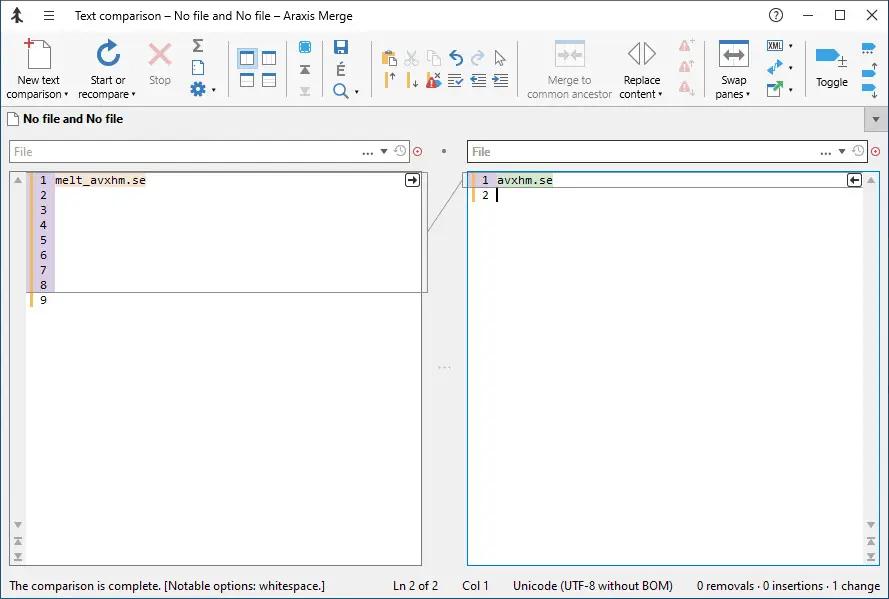Click the paste clipboard icon
The width and height of the screenshot is (889, 599).
(x=389, y=58)
